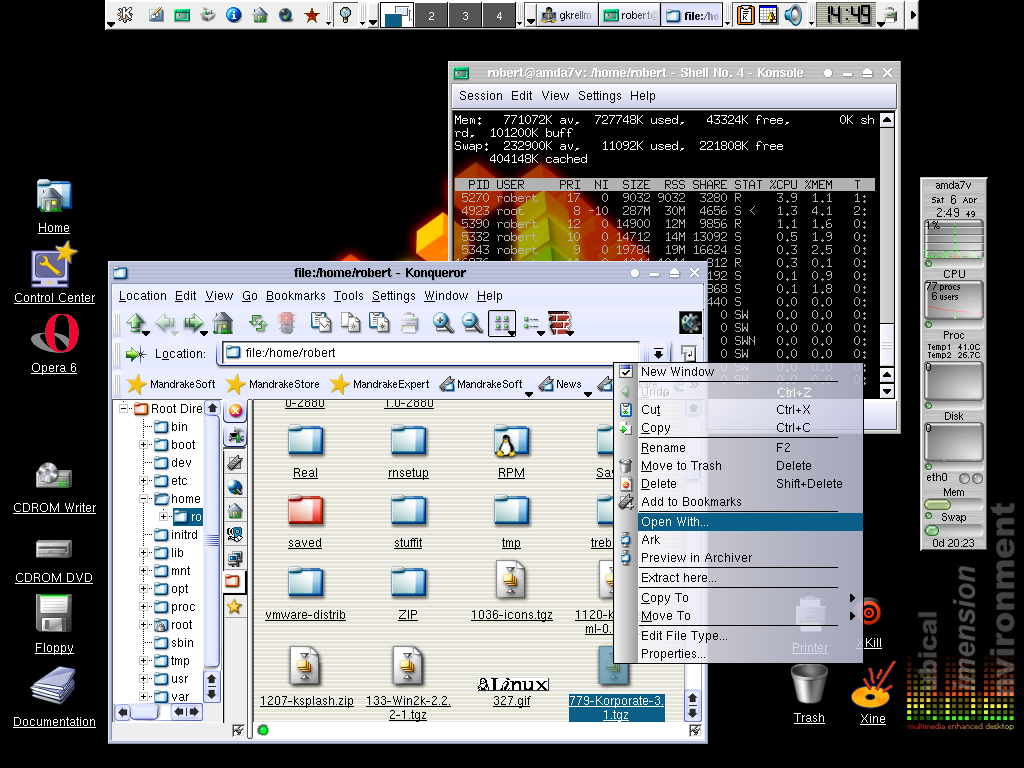Viewport: 1024px width, 768px height.
Task: Click the Paste icon in Konqueror toolbar
Action: tap(380, 322)
